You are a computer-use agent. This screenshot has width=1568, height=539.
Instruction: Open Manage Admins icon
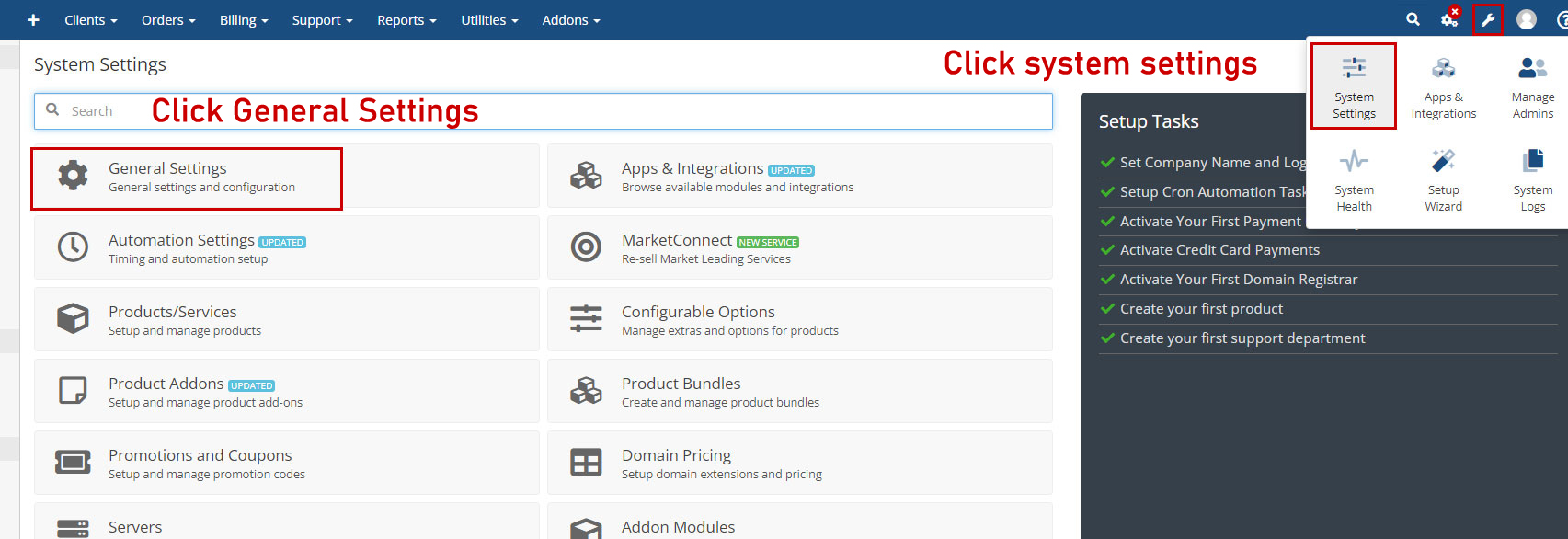[1532, 86]
